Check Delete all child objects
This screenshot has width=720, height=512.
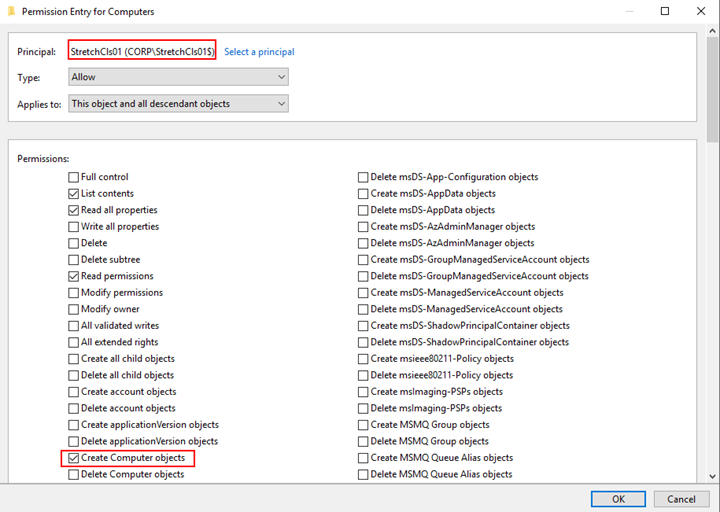tap(73, 376)
